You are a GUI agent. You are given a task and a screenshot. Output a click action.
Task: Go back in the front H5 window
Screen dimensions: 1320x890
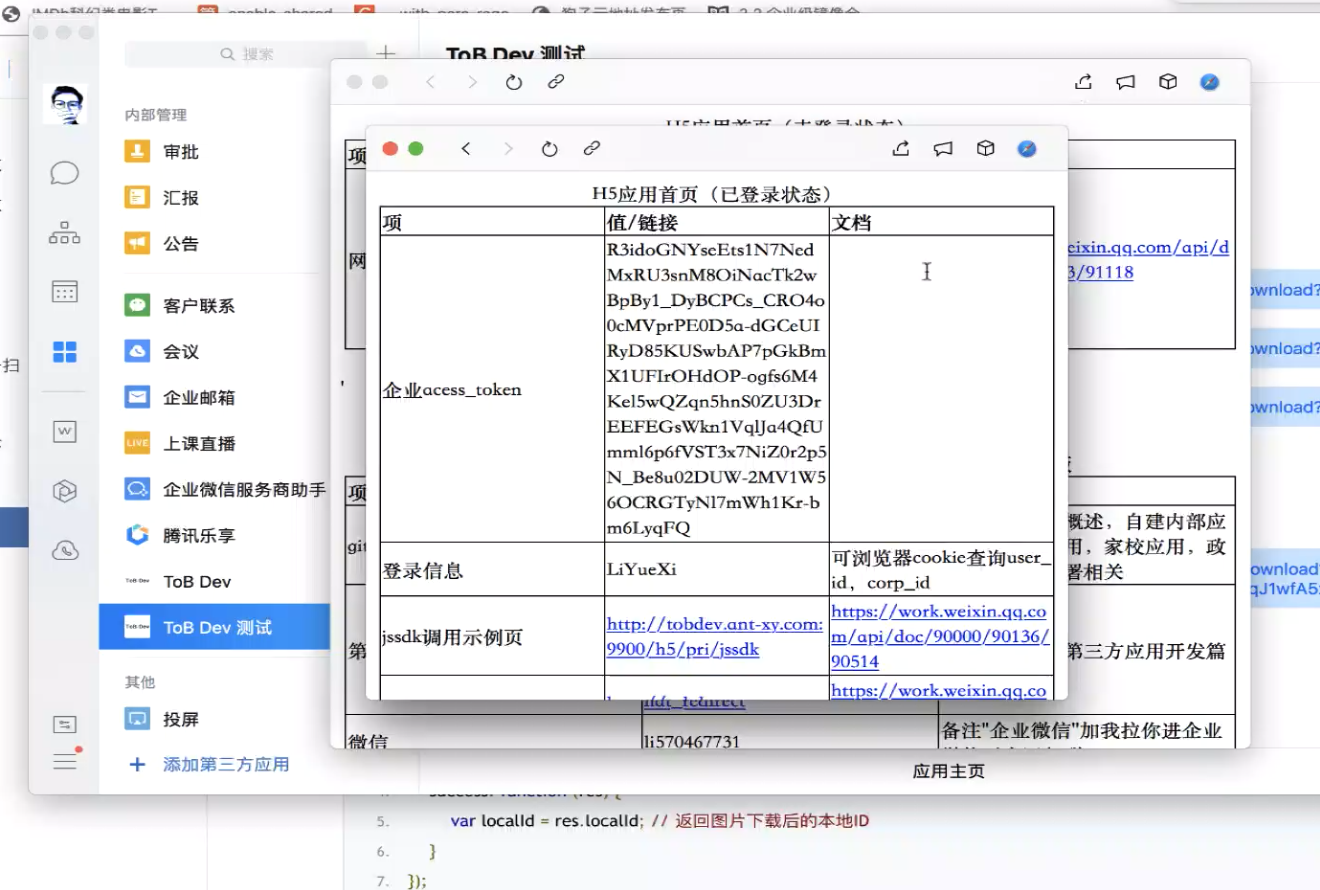466,149
